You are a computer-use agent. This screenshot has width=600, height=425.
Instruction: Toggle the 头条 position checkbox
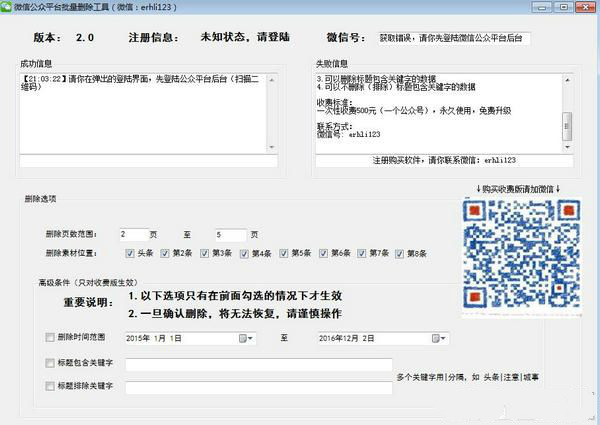click(x=130, y=253)
